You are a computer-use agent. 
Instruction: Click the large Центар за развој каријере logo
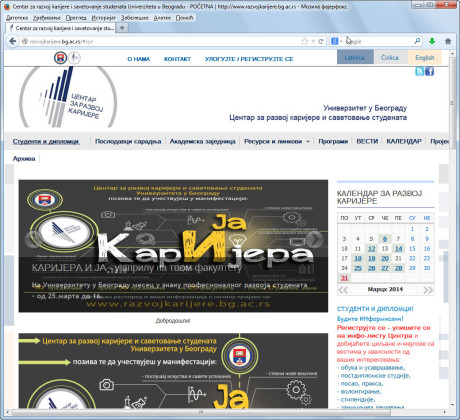[x=68, y=97]
